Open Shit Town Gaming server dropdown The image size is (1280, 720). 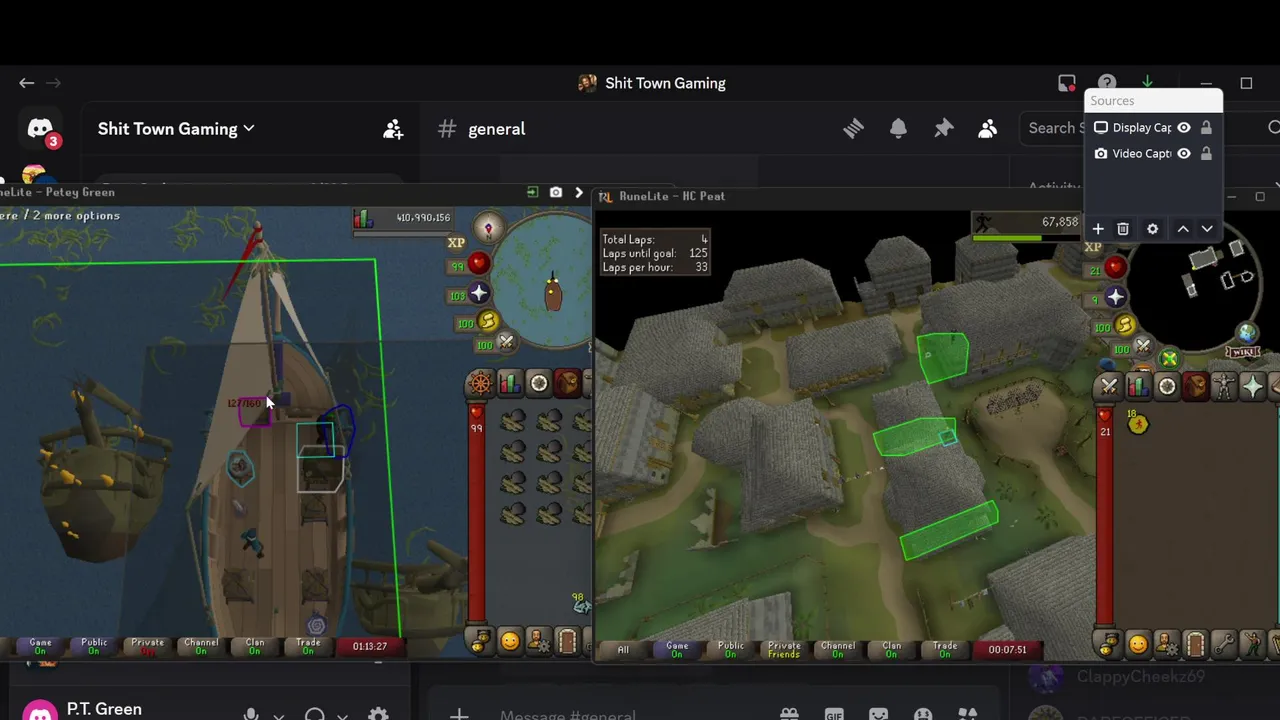(x=176, y=129)
